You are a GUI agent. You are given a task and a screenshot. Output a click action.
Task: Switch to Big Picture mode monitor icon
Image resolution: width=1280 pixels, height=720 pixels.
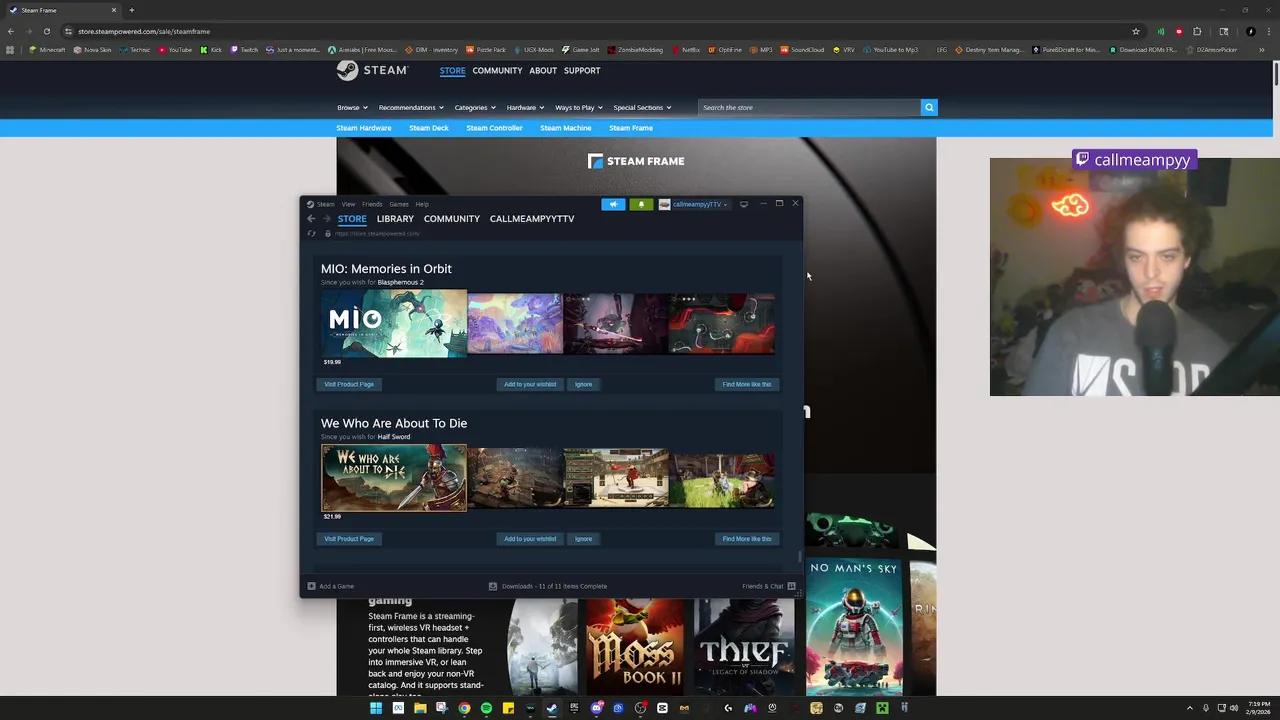[x=743, y=204]
